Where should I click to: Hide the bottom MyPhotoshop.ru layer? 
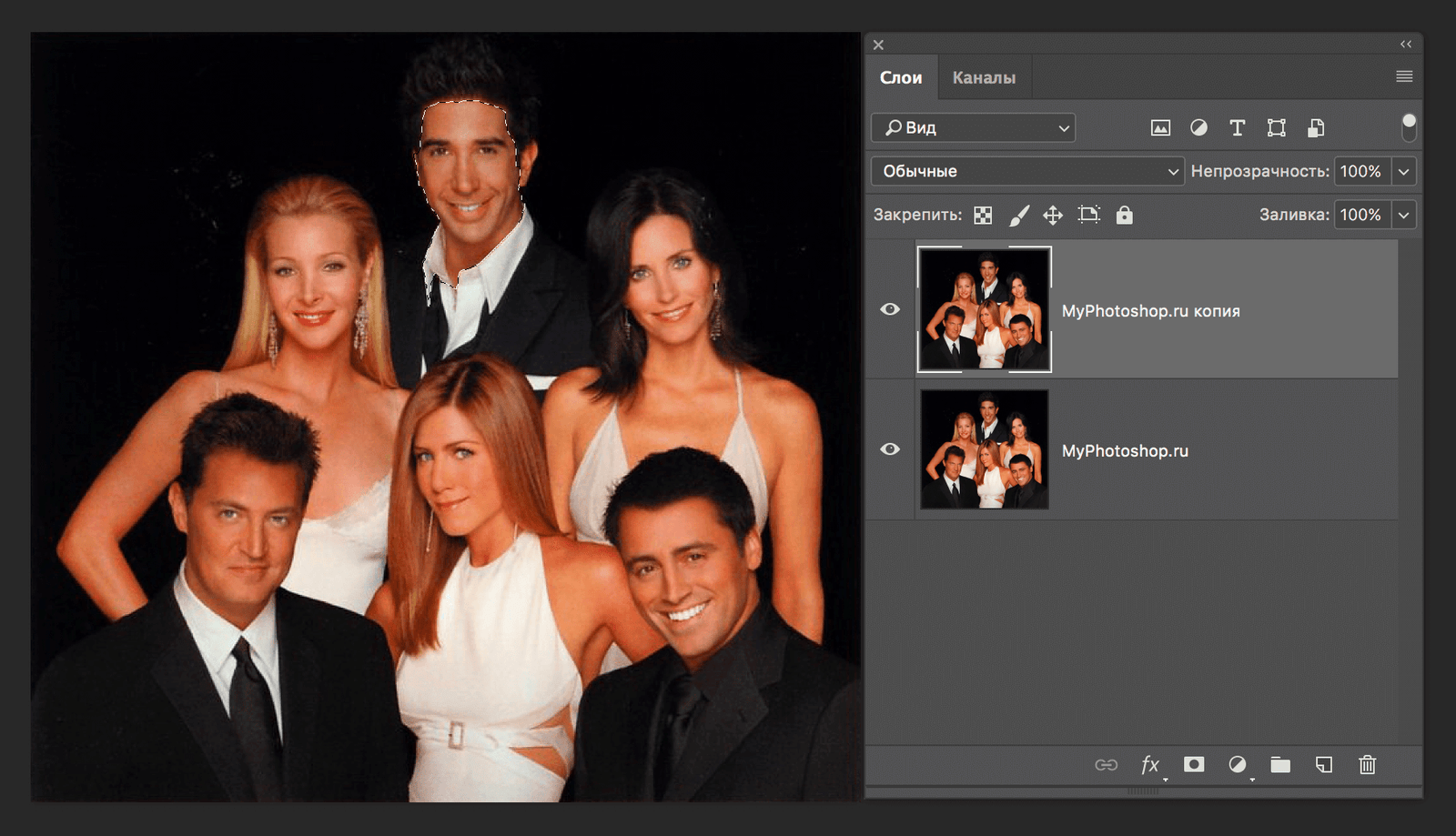[890, 449]
